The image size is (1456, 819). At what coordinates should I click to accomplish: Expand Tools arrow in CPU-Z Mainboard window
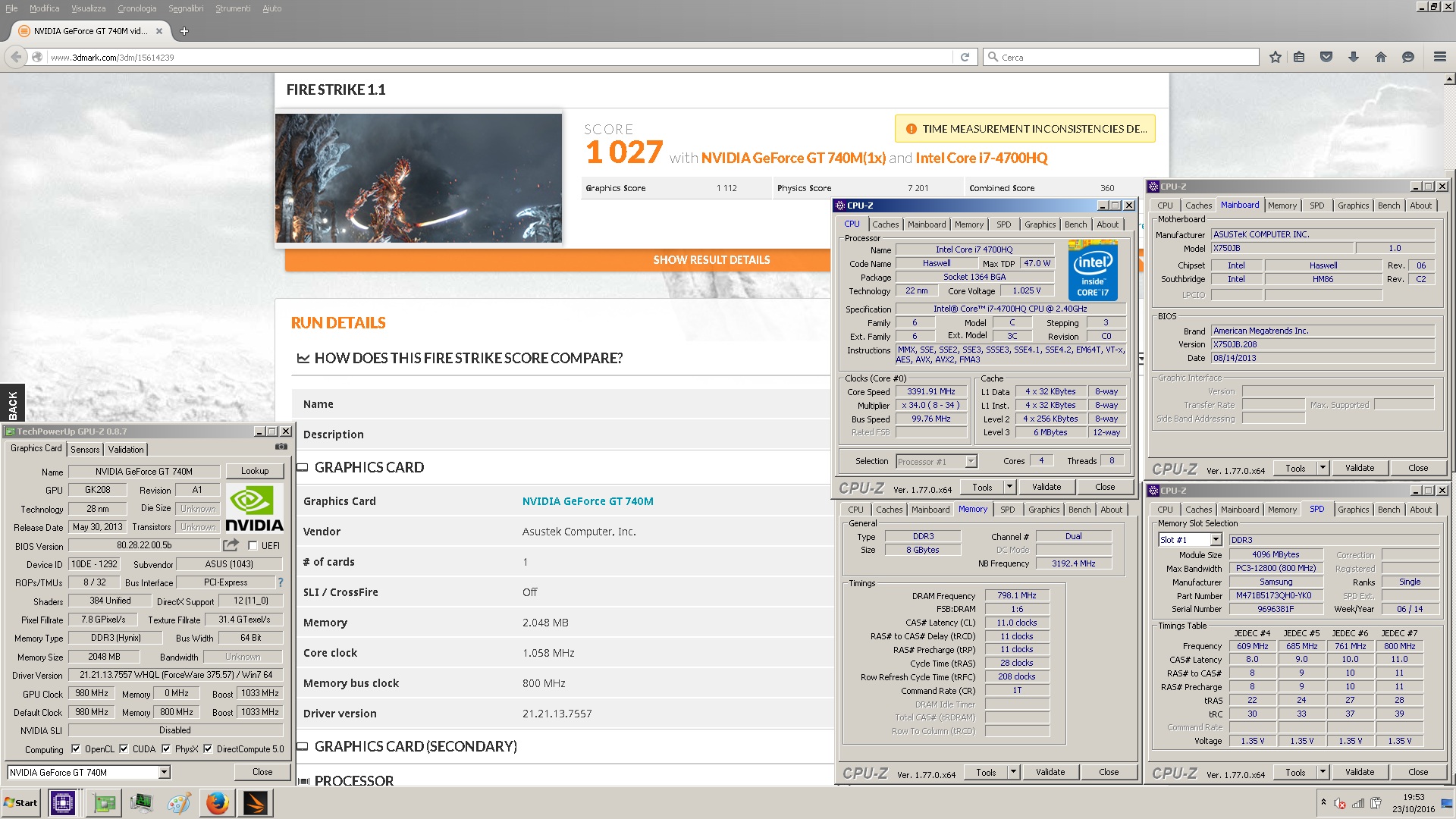[1323, 468]
